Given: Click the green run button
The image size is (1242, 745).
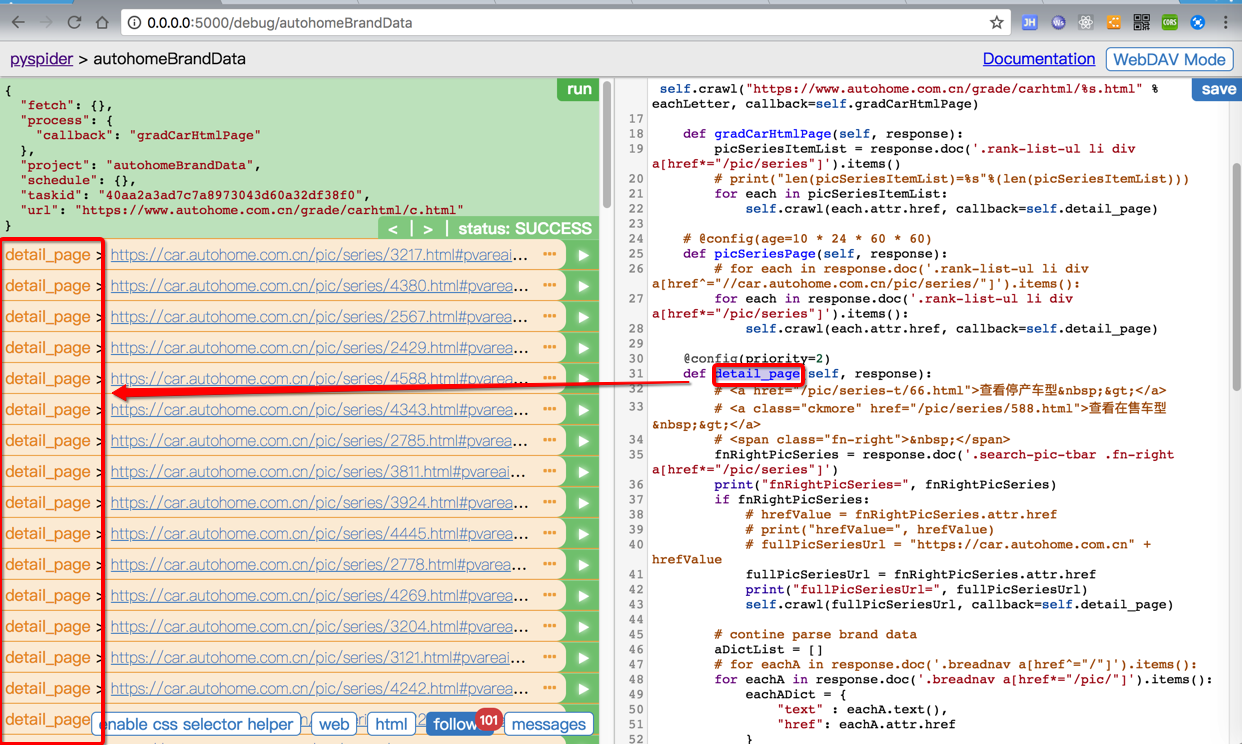Looking at the screenshot, I should tap(579, 89).
